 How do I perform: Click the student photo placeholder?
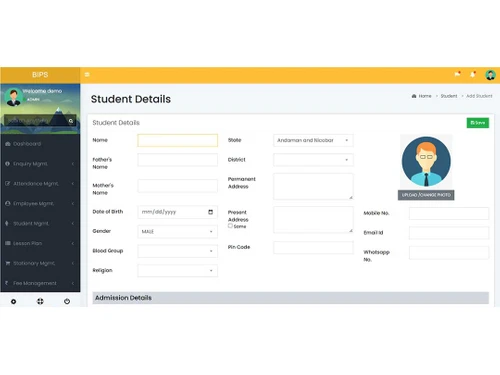pyautogui.click(x=426, y=161)
